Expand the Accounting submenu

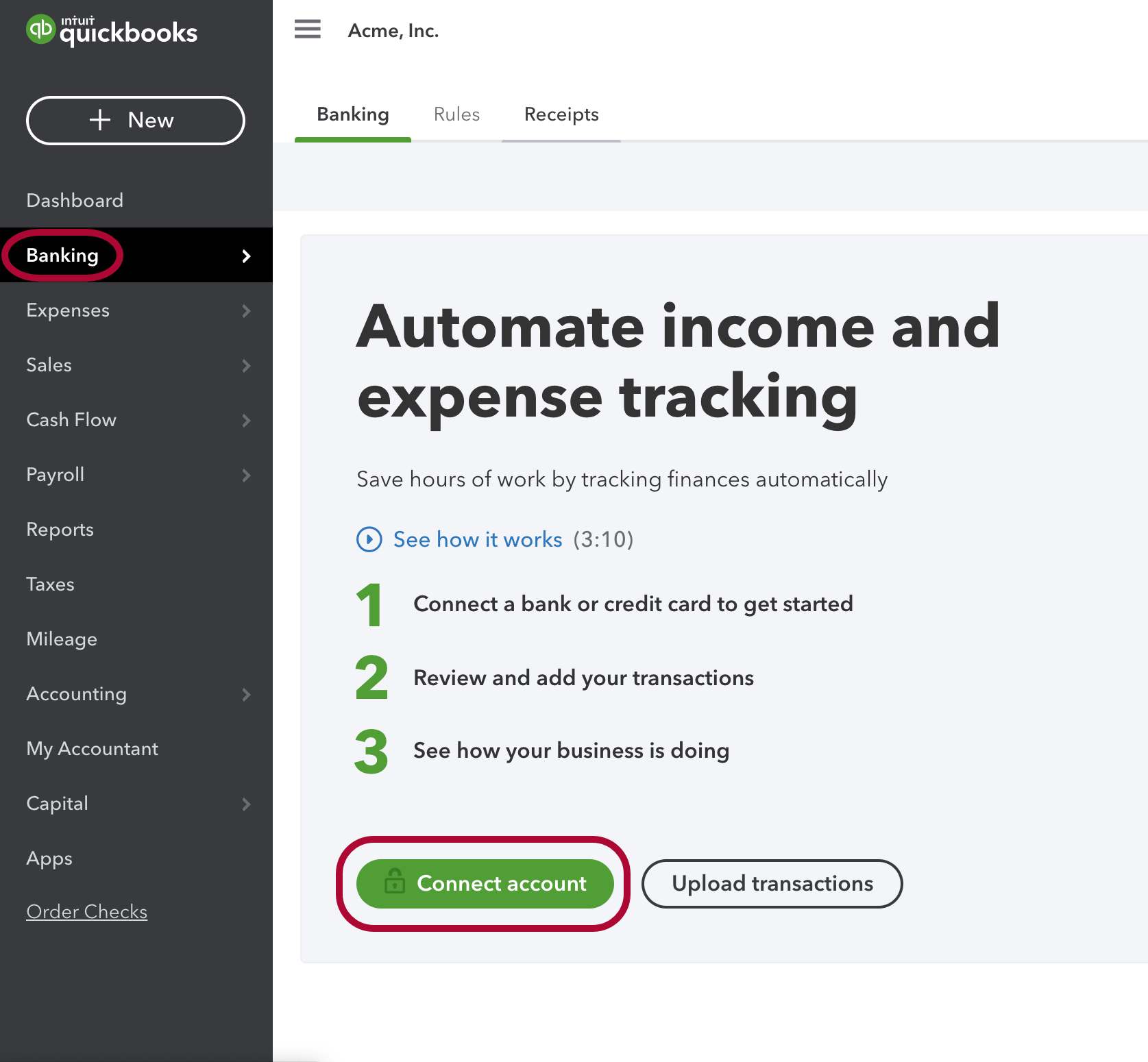coord(245,694)
